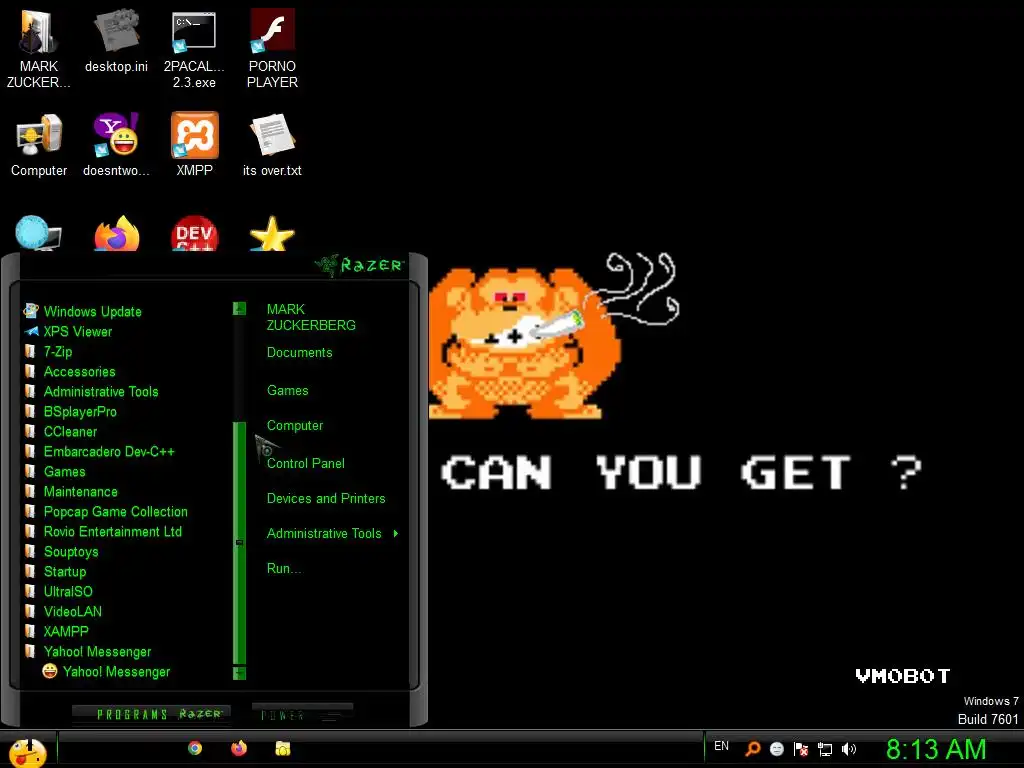Expand the CCleaner folder

click(60, 432)
